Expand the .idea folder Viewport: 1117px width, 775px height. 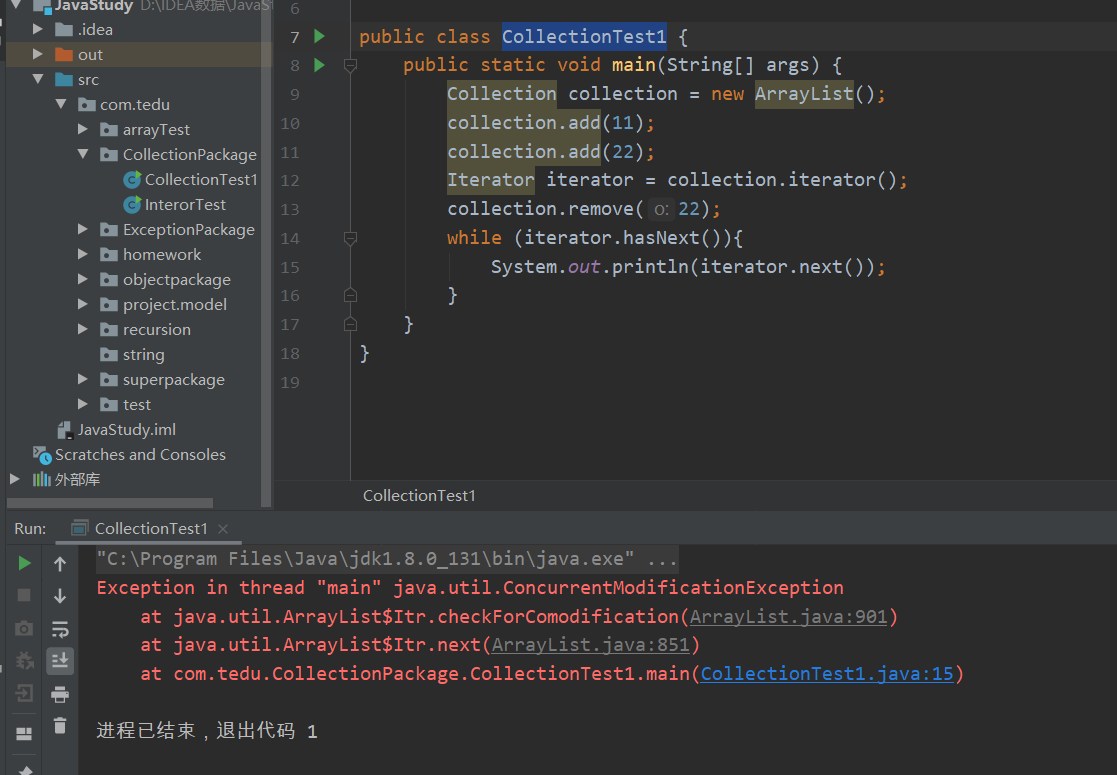(x=38, y=29)
